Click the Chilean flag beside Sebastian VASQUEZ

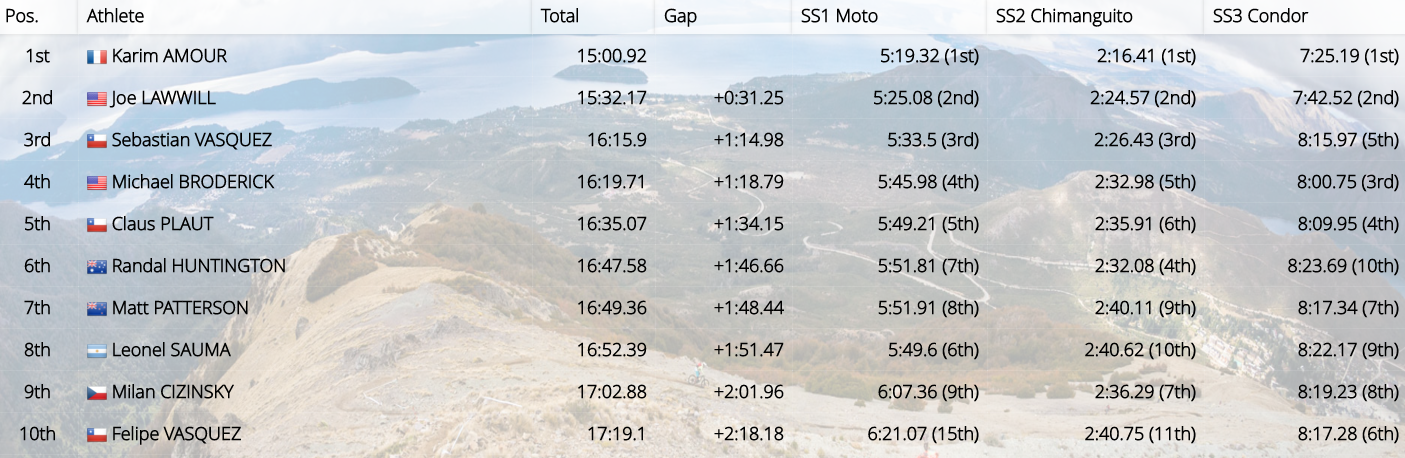[97, 141]
